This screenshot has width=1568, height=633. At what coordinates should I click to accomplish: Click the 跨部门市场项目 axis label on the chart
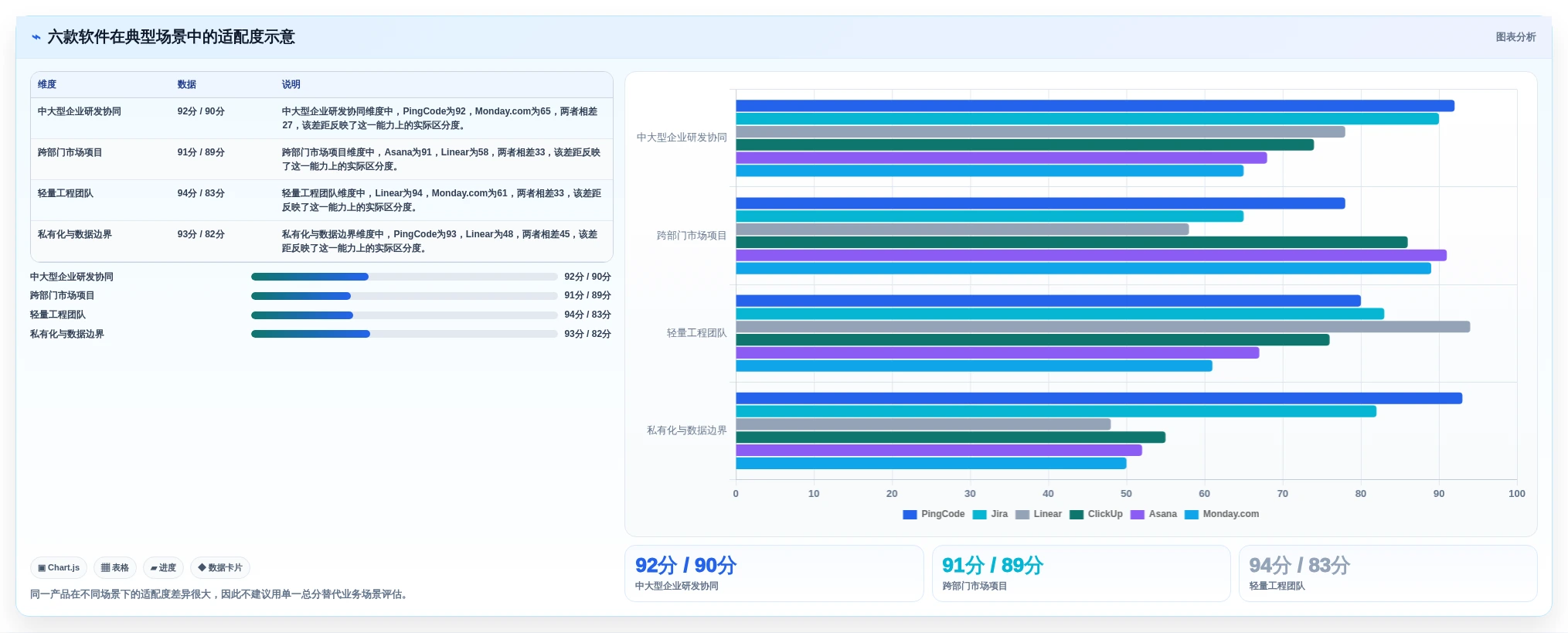[692, 236]
